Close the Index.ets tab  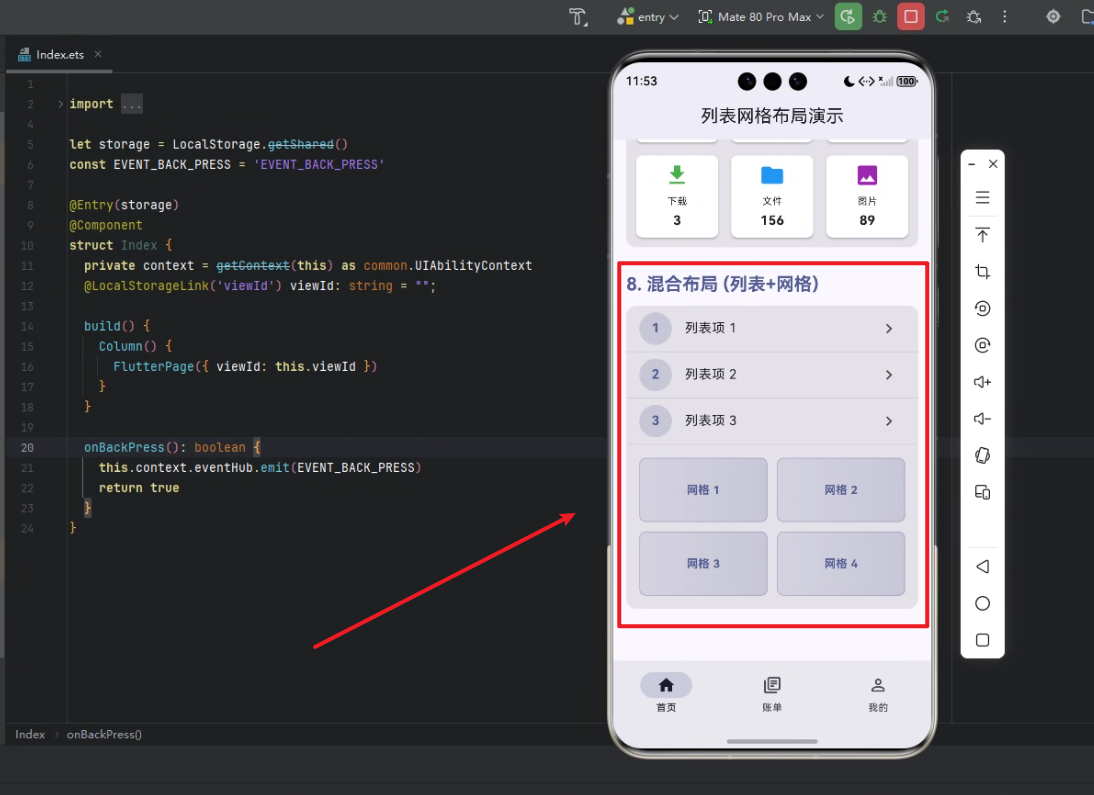tap(98, 54)
